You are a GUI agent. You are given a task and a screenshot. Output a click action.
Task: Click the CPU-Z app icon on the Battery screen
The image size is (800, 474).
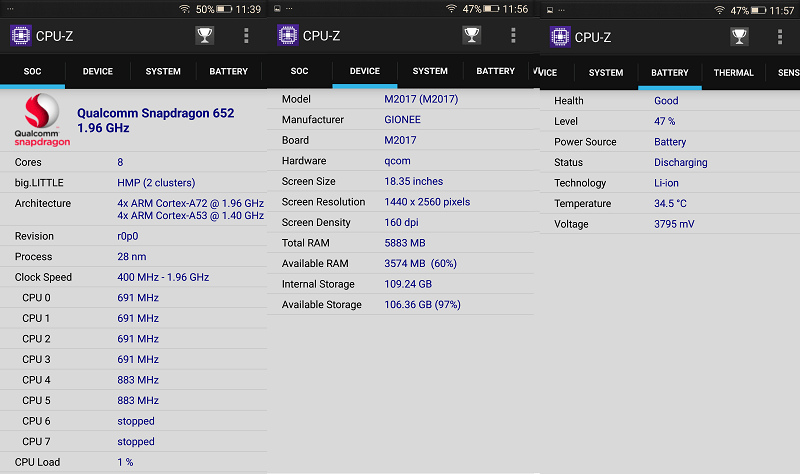[x=560, y=37]
